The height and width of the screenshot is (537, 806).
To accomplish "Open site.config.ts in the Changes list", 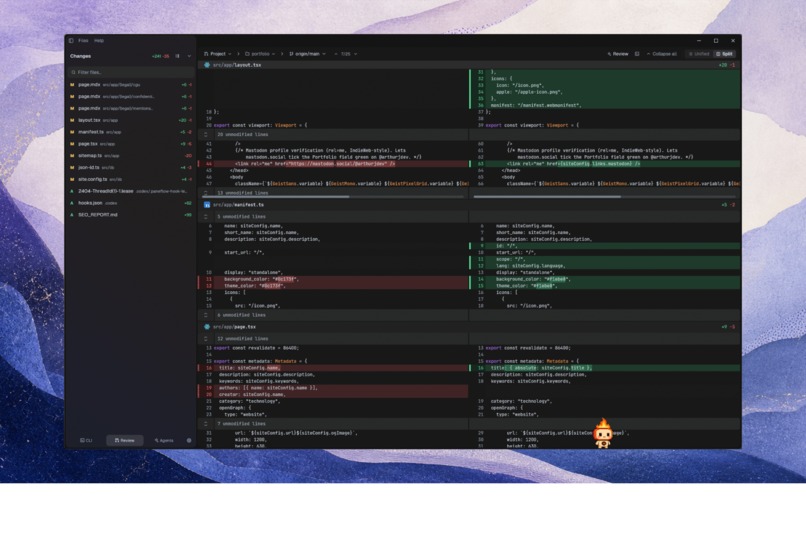I will click(131, 179).
